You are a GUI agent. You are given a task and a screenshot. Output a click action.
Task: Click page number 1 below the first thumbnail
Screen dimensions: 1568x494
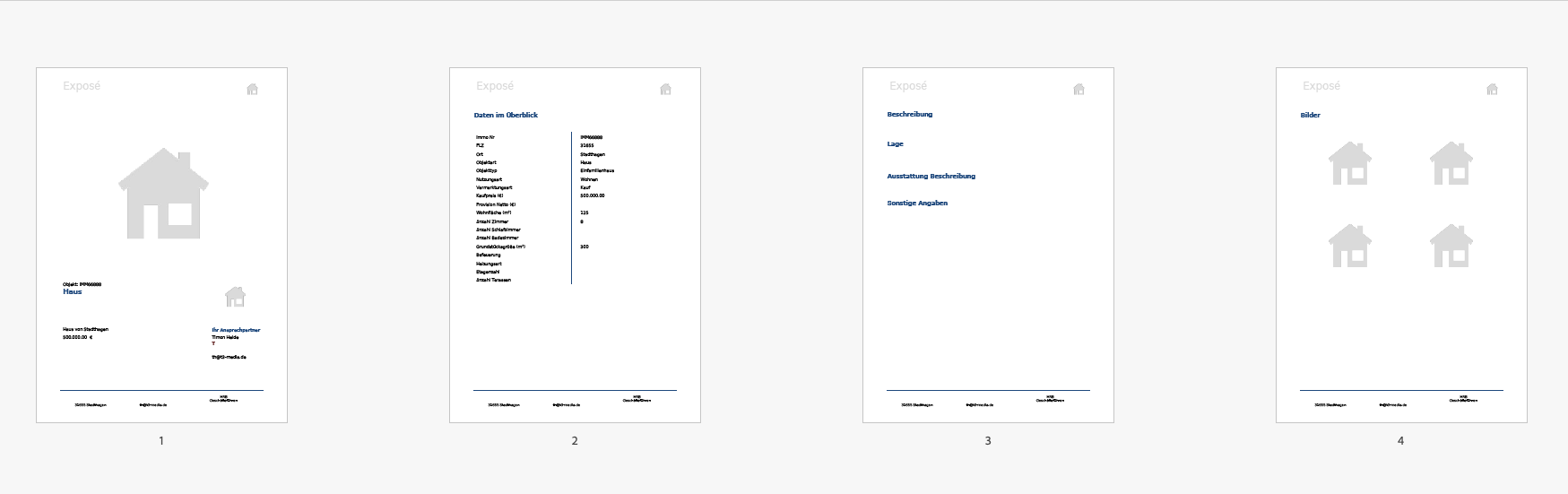[161, 440]
